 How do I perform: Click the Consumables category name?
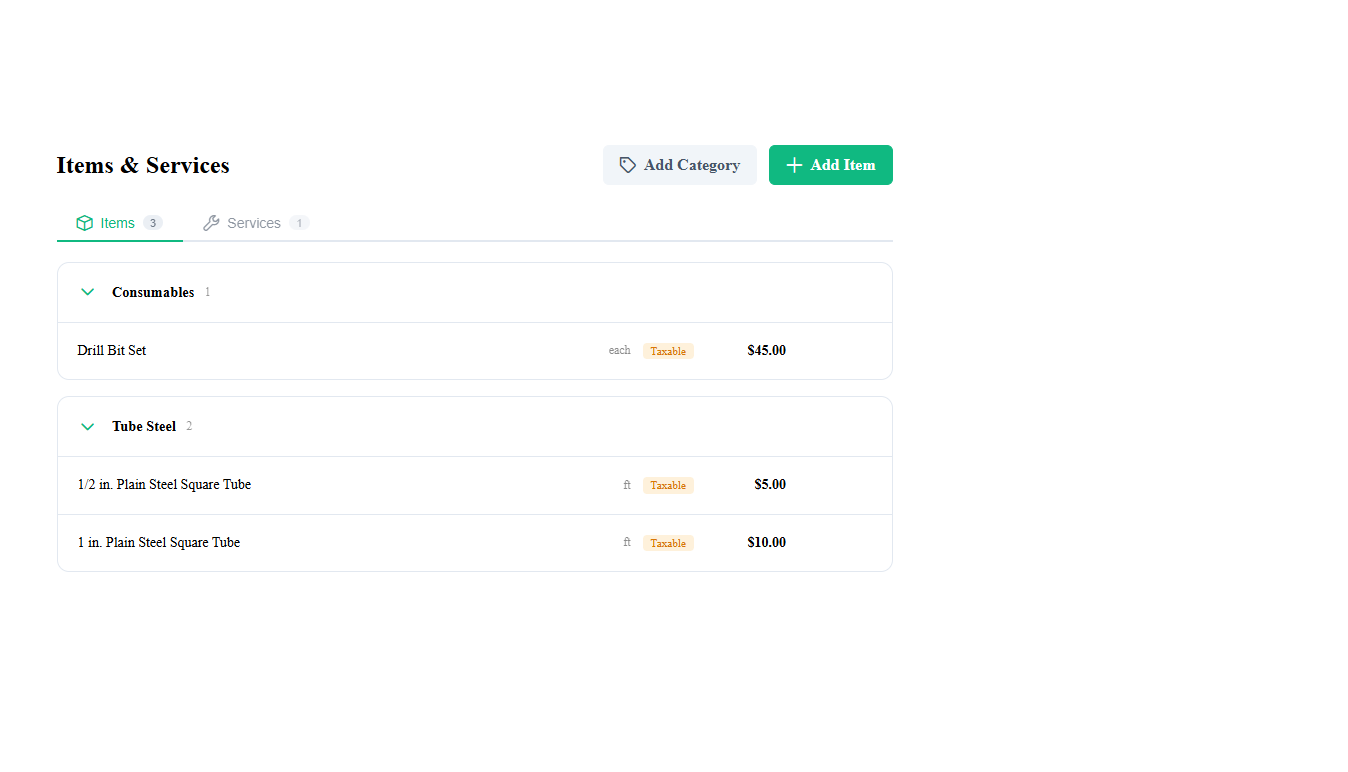point(153,292)
